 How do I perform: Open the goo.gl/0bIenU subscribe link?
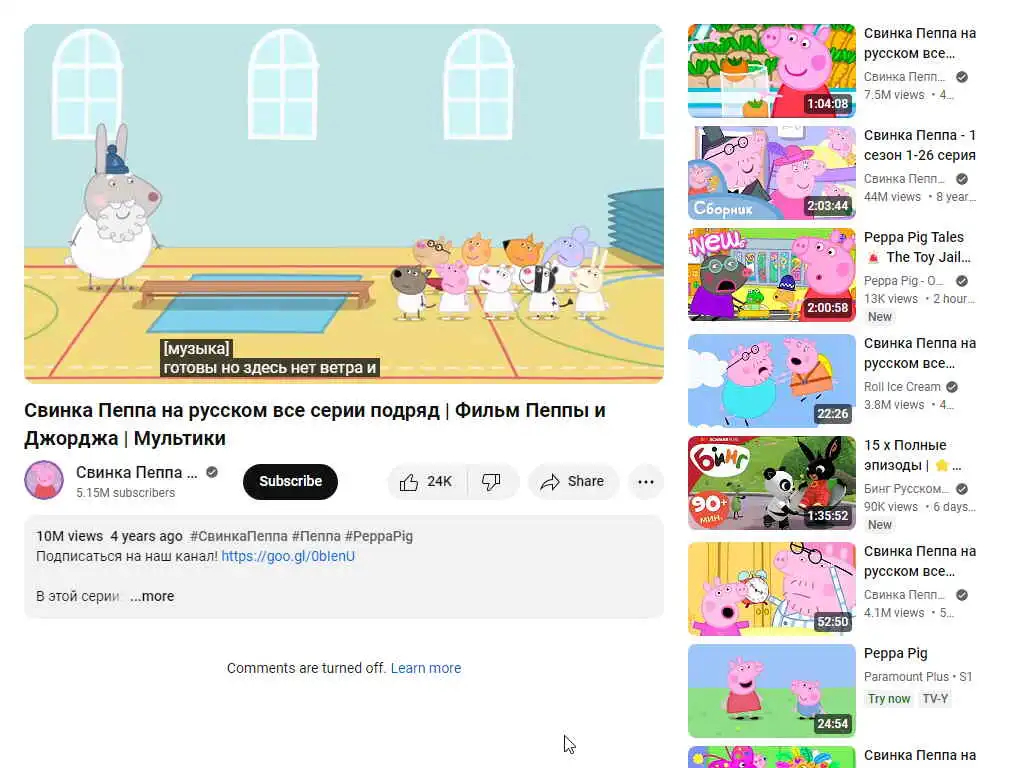click(288, 556)
